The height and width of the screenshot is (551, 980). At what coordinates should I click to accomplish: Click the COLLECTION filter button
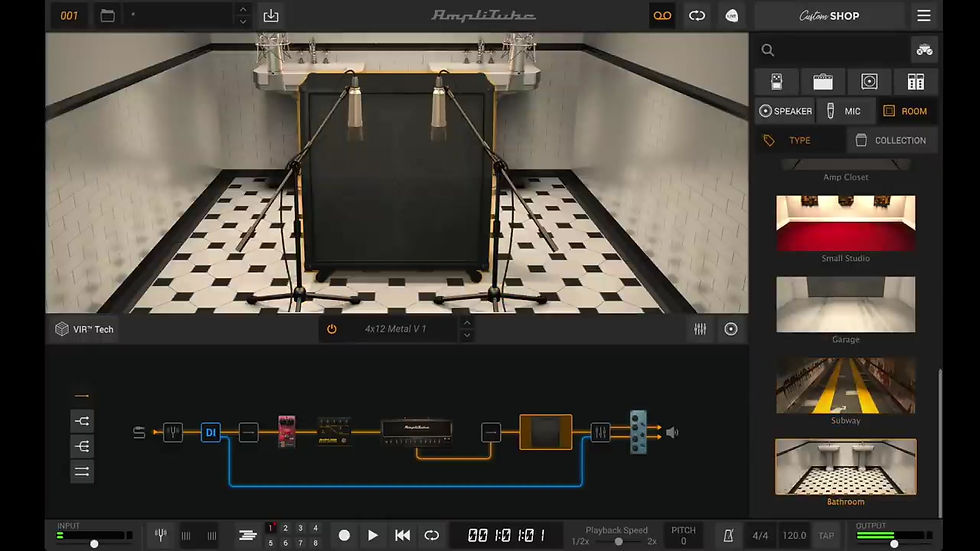[891, 140]
